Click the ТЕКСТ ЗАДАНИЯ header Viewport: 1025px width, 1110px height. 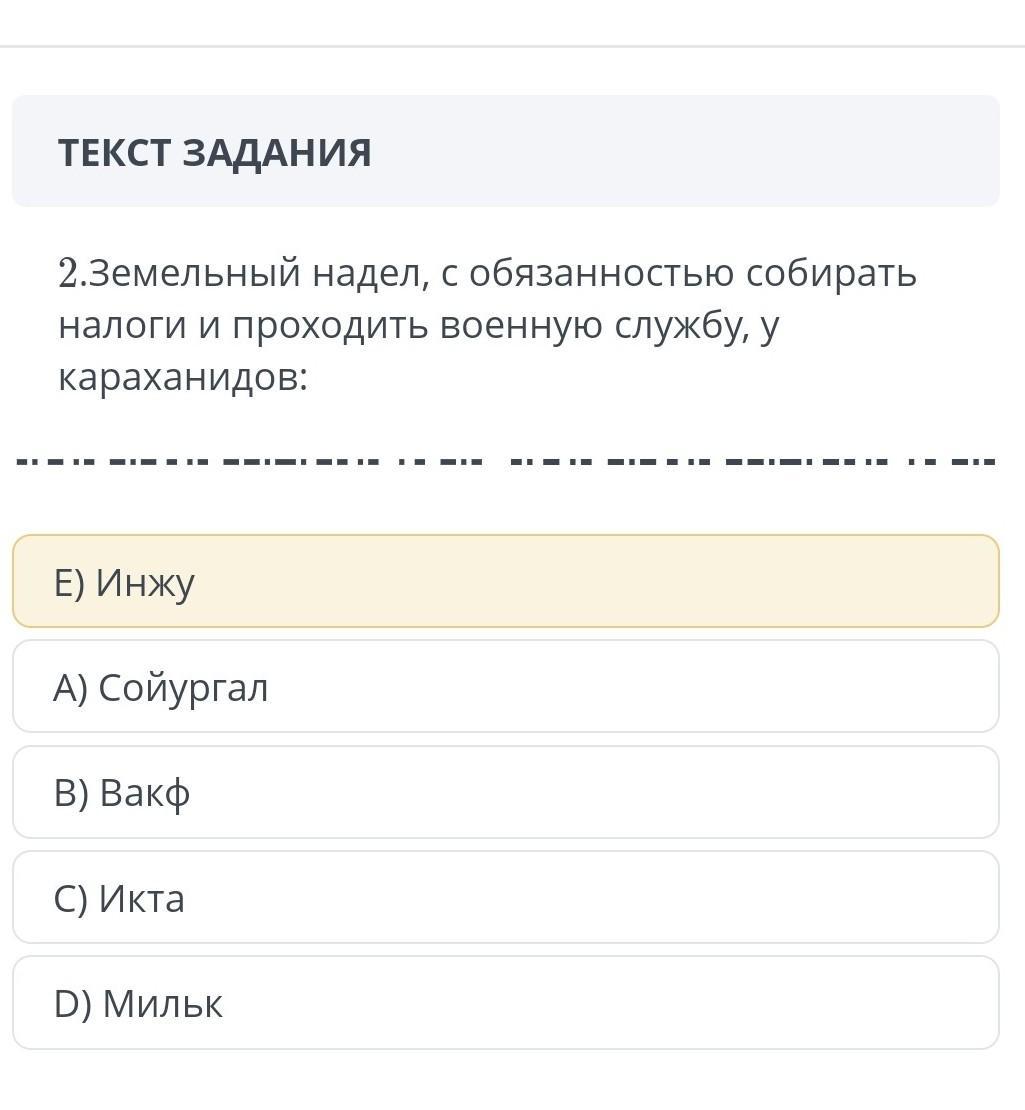[215, 152]
